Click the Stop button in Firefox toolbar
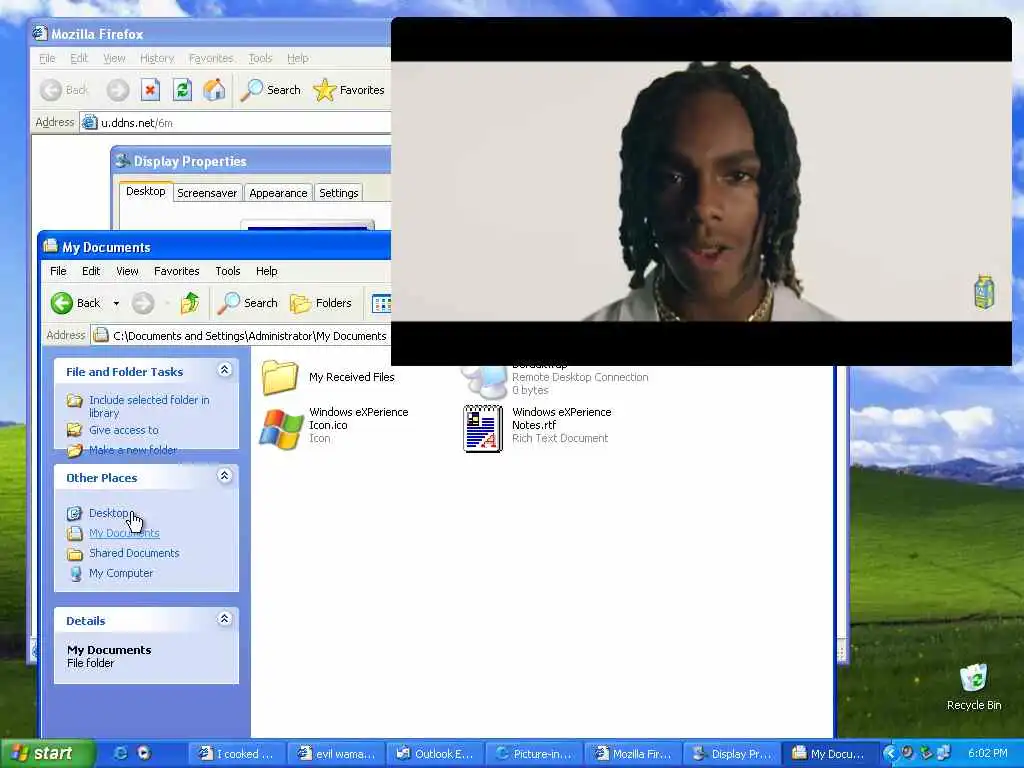Viewport: 1024px width, 768px height. coord(150,90)
